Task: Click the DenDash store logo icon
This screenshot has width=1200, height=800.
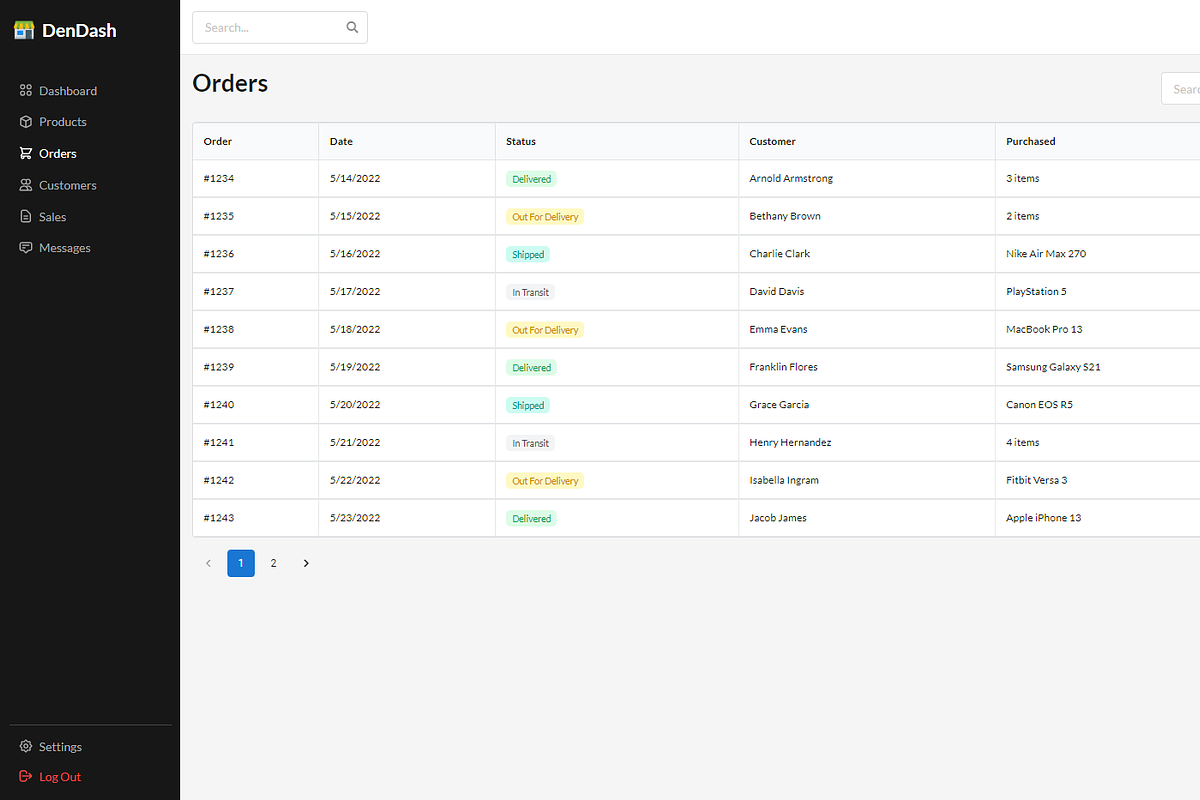Action: [x=24, y=30]
